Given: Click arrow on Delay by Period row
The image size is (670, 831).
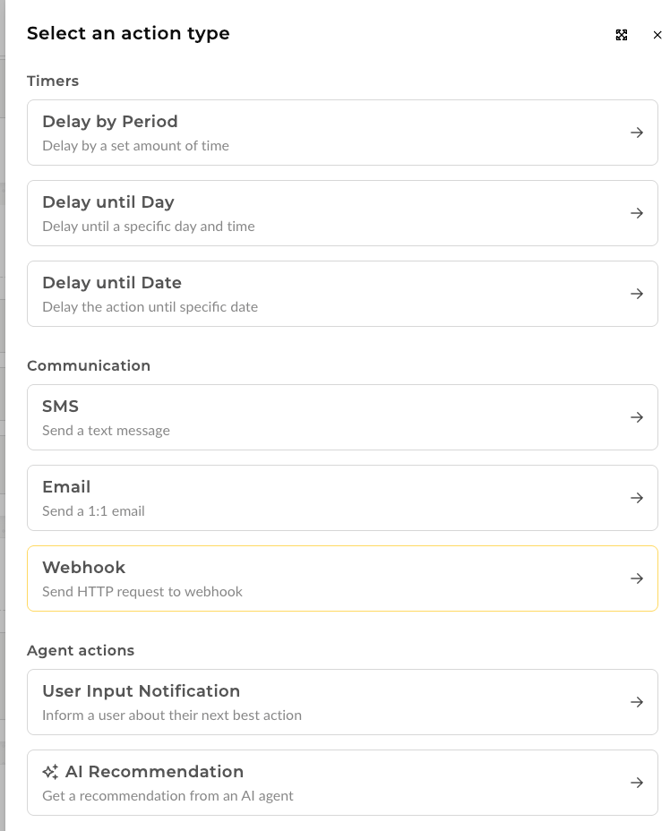Looking at the screenshot, I should coord(636,133).
